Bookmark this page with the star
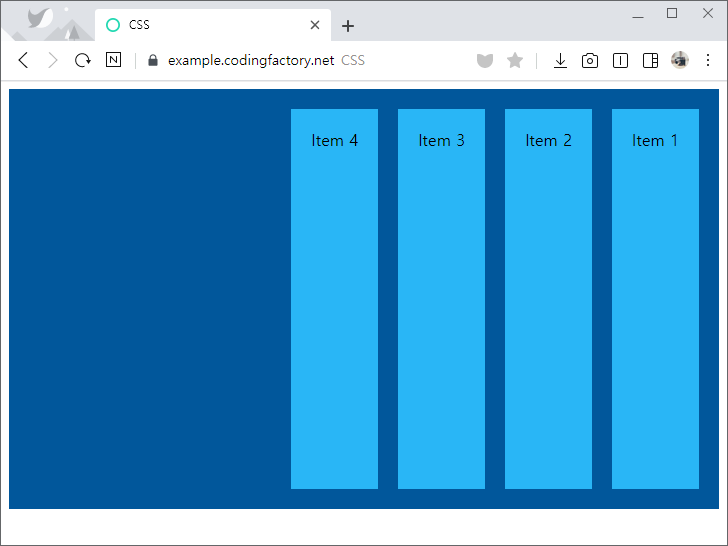 (515, 60)
